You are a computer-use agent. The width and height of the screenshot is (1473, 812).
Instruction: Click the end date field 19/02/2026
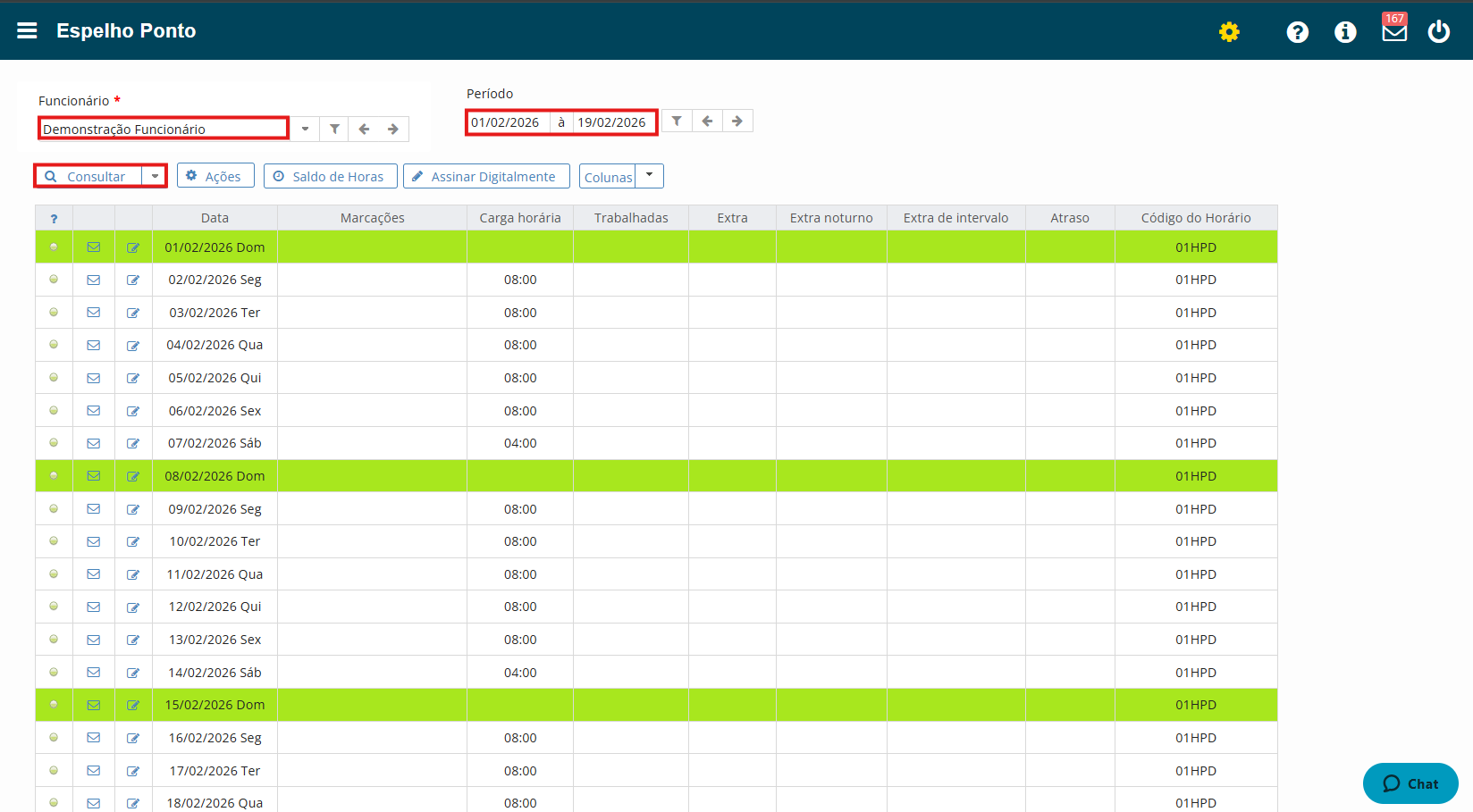point(613,122)
